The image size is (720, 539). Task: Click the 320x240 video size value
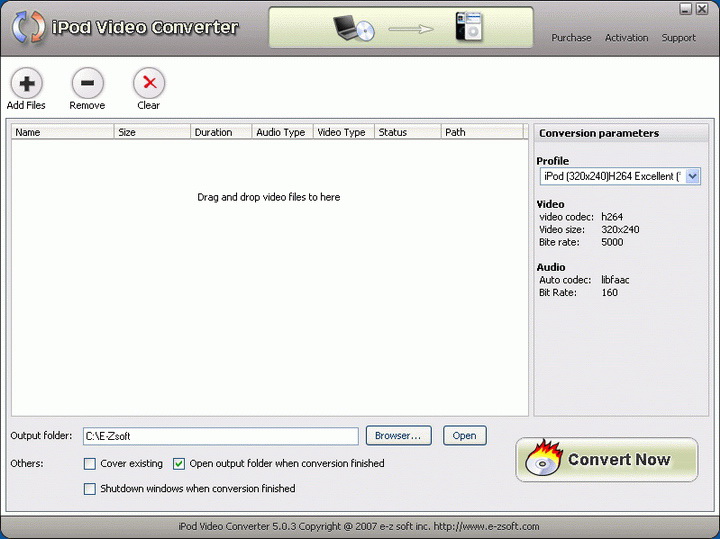point(620,230)
